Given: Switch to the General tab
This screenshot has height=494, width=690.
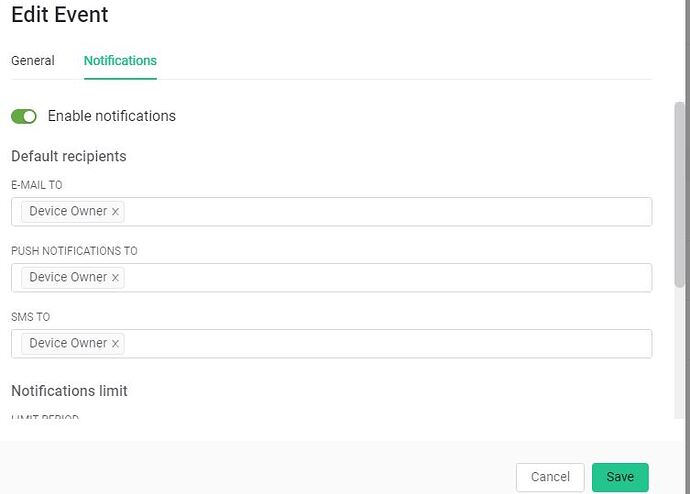Looking at the screenshot, I should point(33,61).
